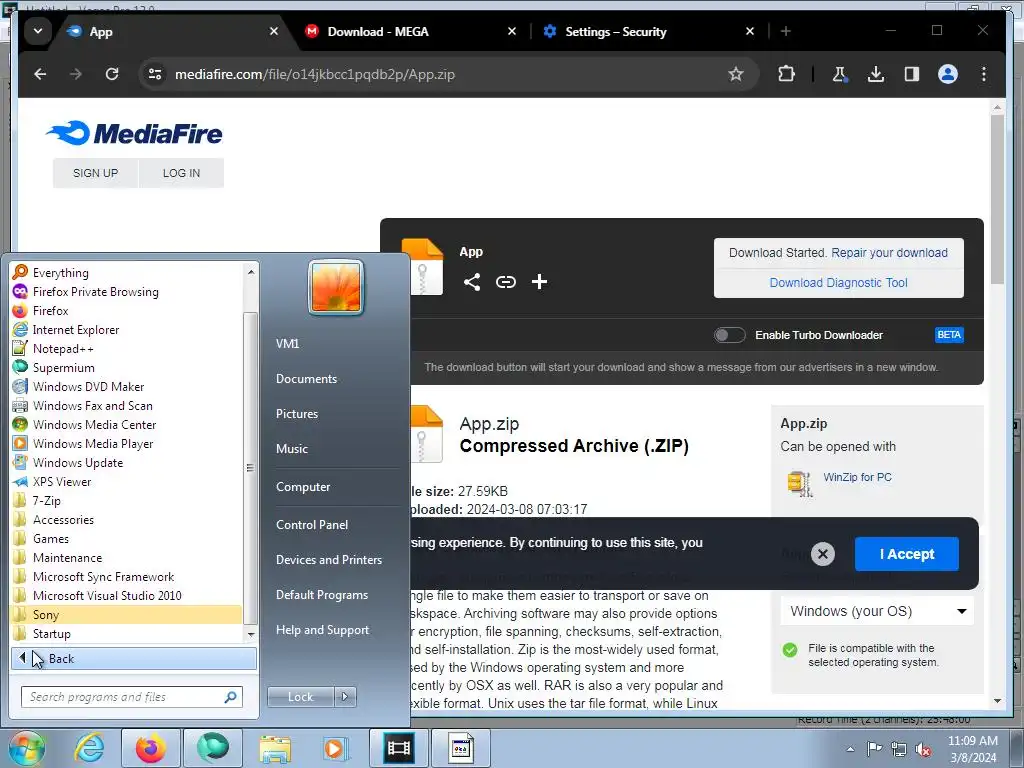Image resolution: width=1024 pixels, height=768 pixels.
Task: Click the browser back arrow
Action: coord(40,74)
